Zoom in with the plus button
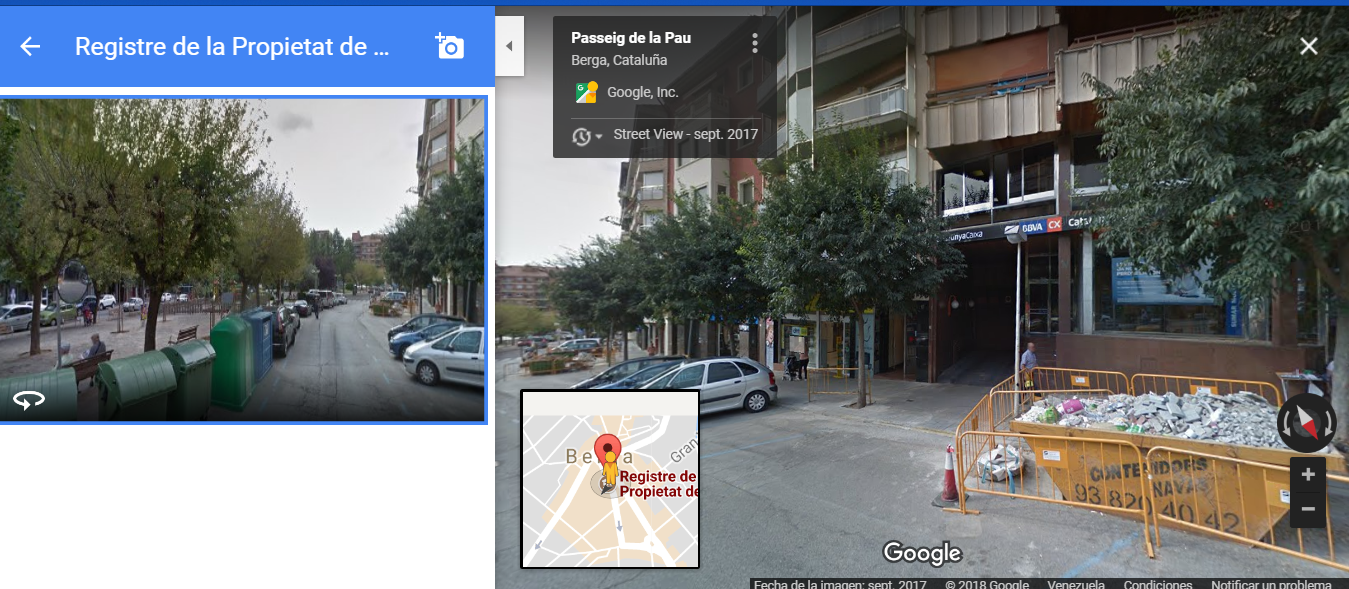This screenshot has width=1349, height=589. (1308, 475)
